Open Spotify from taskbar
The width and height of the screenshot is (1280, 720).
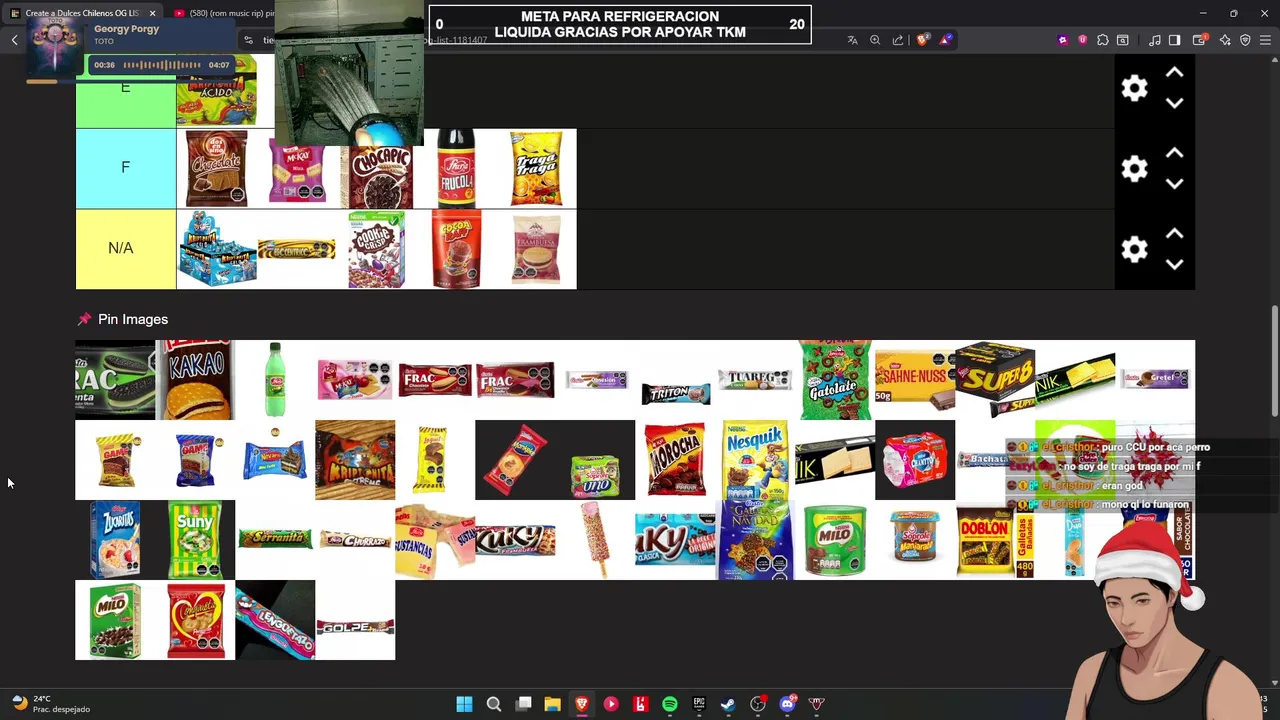pyautogui.click(x=669, y=704)
